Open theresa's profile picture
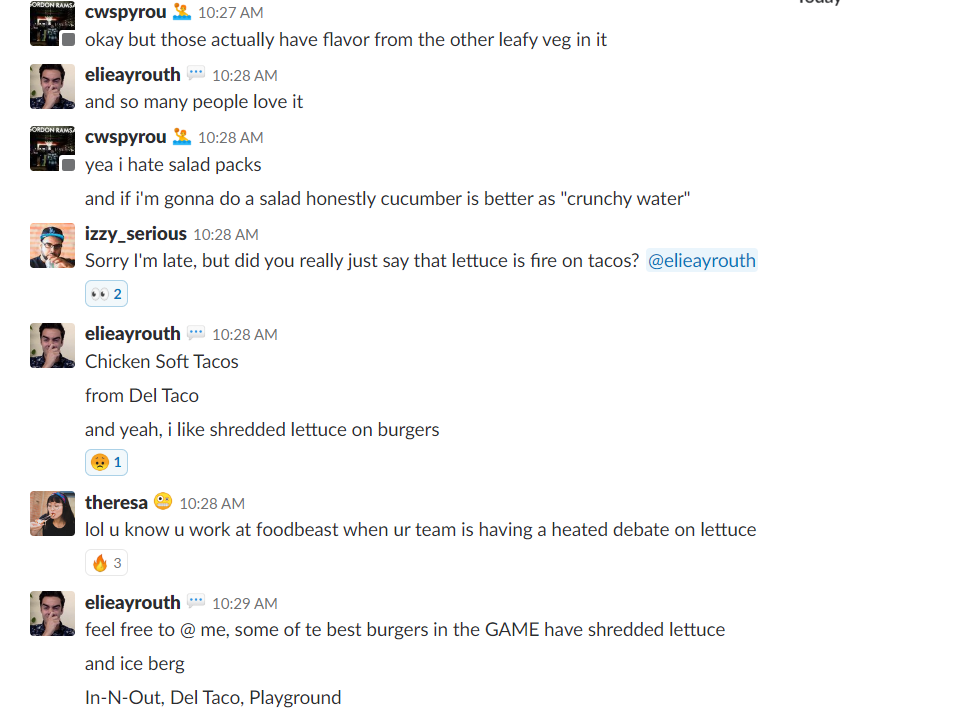 click(x=52, y=513)
